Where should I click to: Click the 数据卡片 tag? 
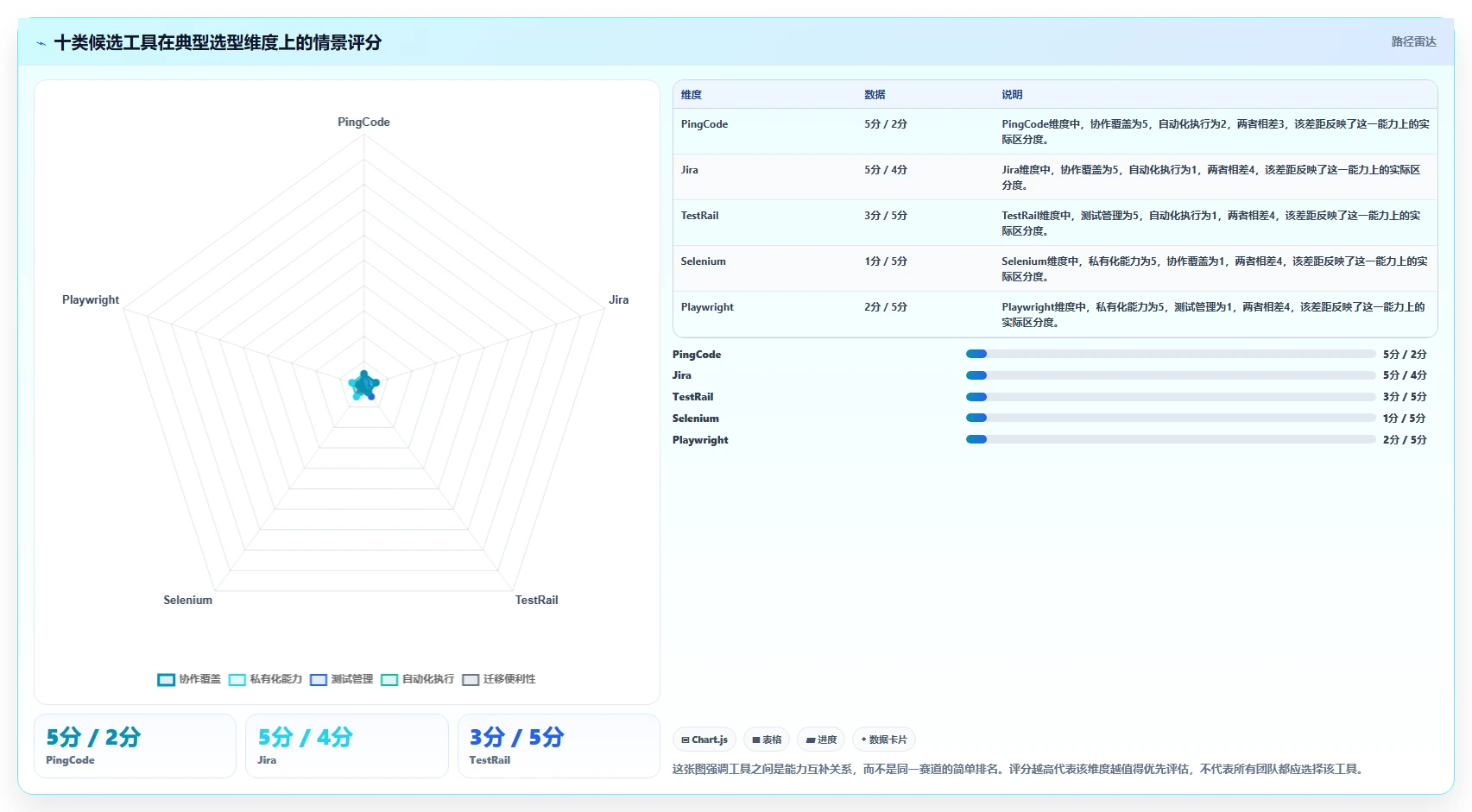tap(884, 740)
